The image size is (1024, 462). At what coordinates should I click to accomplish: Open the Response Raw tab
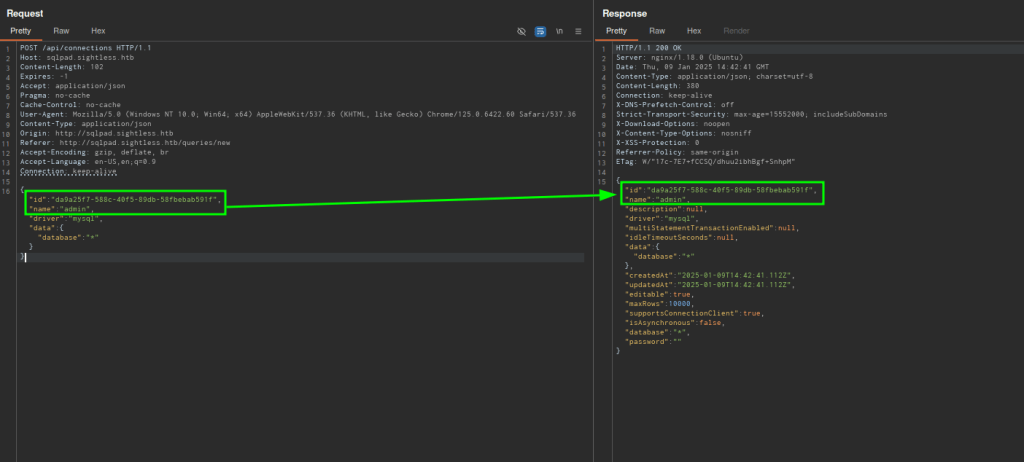tap(657, 31)
